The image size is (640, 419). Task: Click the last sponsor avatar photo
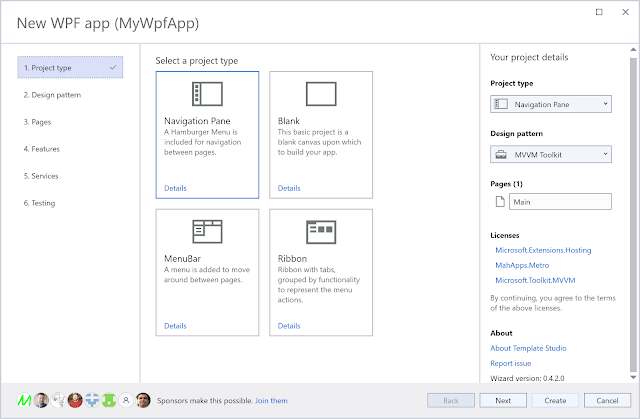pos(143,401)
